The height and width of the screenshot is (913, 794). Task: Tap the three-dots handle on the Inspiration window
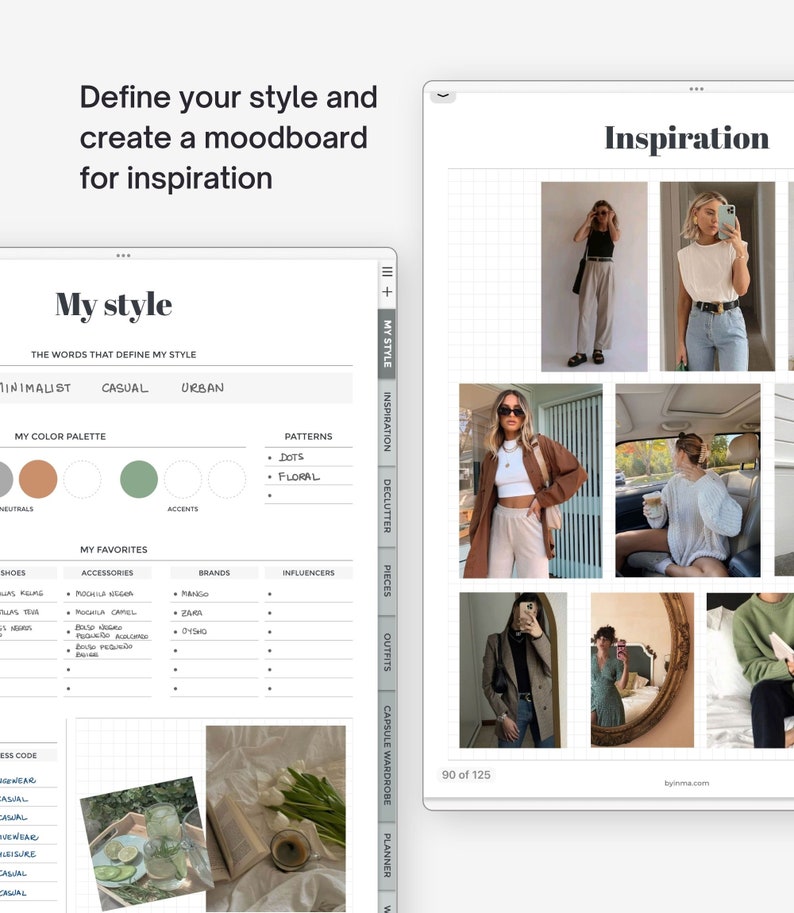point(696,89)
